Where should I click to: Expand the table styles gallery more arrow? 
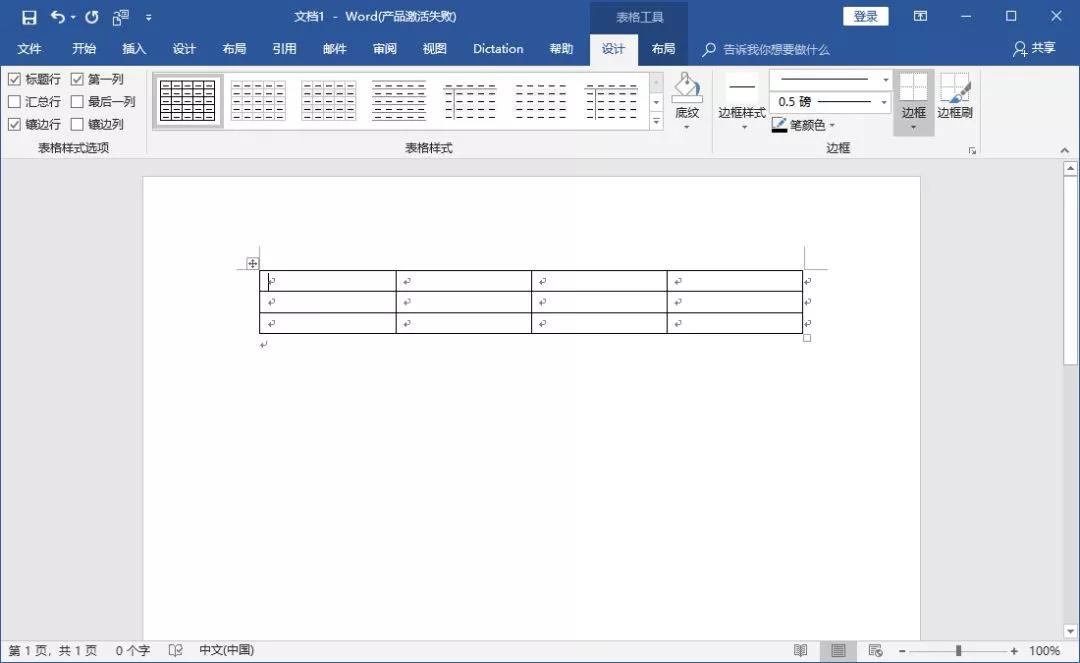[x=657, y=122]
